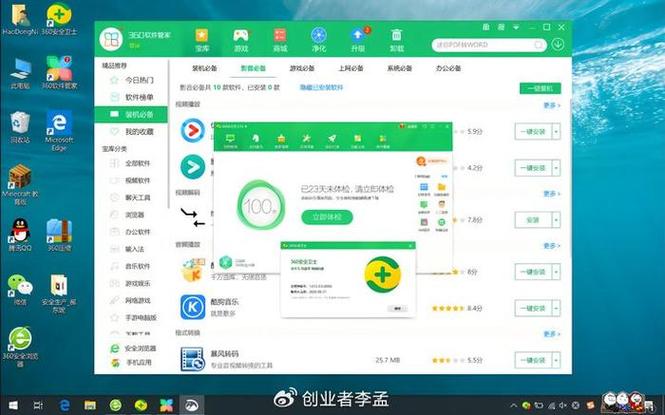
Task: Click the 酷狗音乐 app icon
Action: pos(193,307)
